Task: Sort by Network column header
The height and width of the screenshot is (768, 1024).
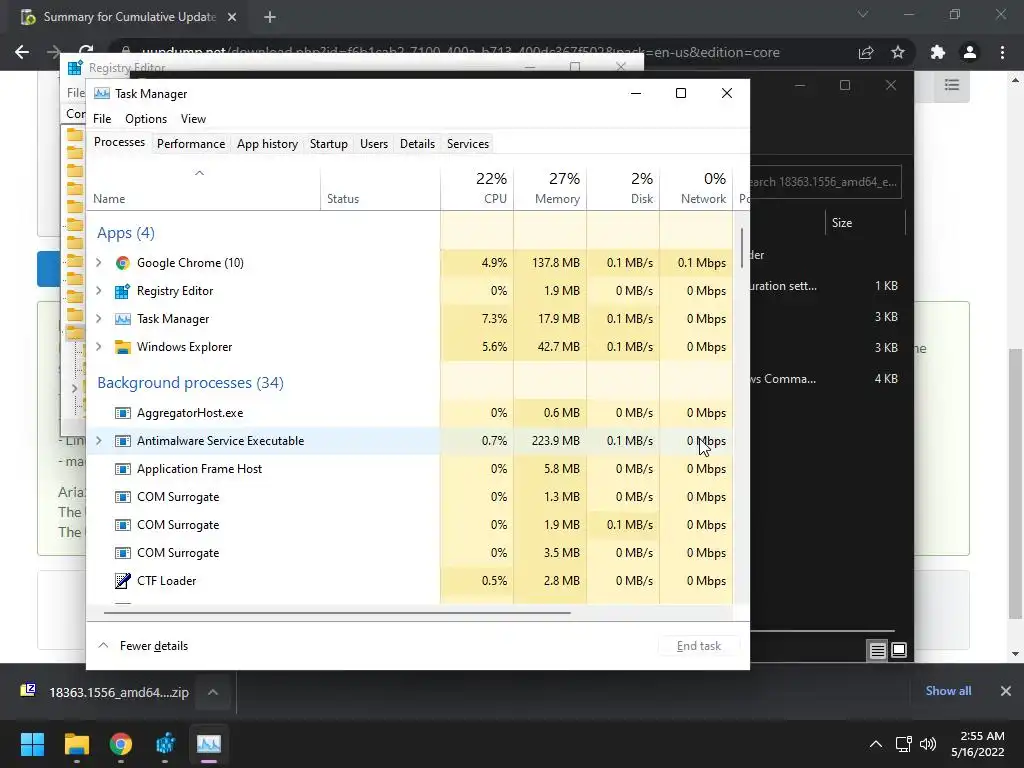Action: pos(696,188)
